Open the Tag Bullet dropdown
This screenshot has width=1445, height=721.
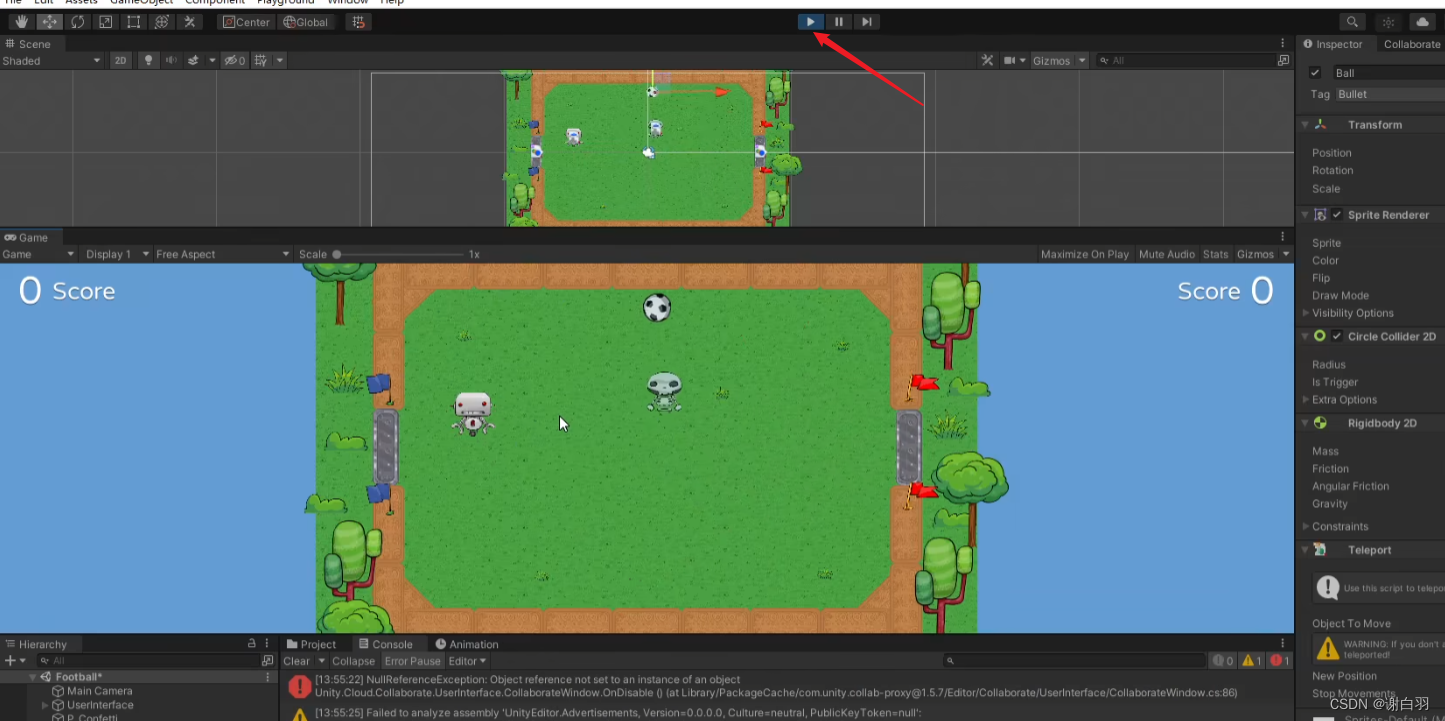pyautogui.click(x=1391, y=94)
